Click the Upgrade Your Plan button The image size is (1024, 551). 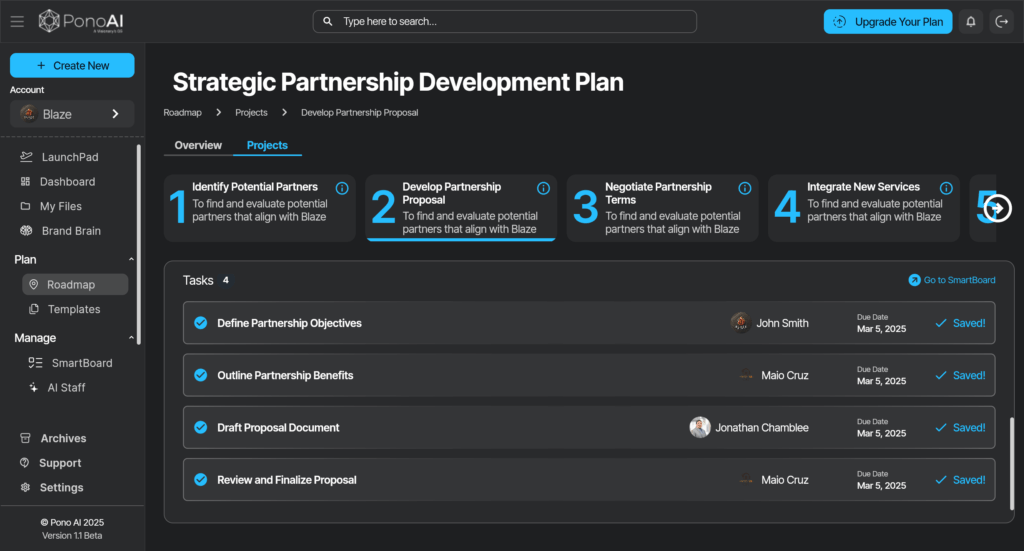click(888, 22)
